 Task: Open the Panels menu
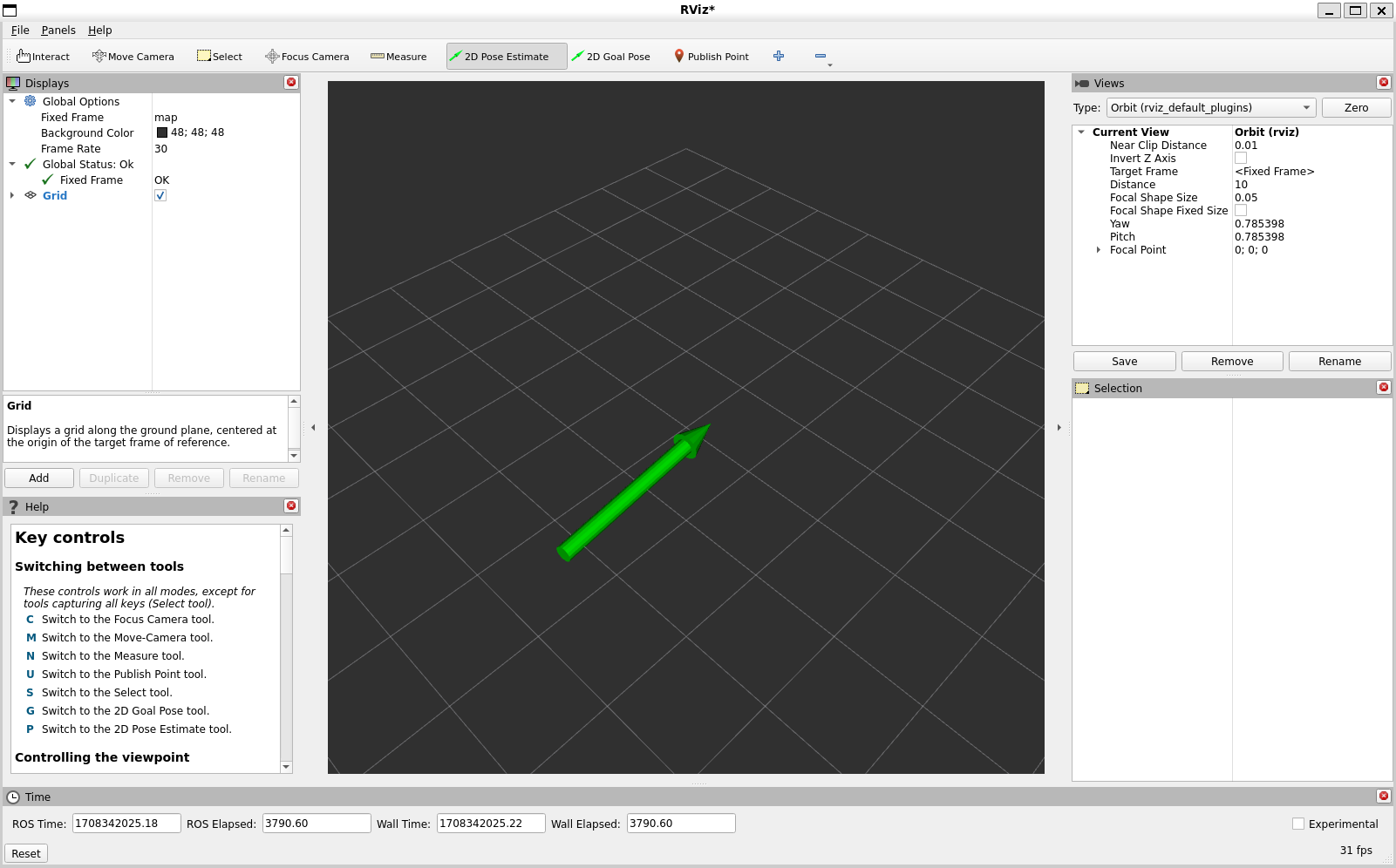pyautogui.click(x=58, y=31)
